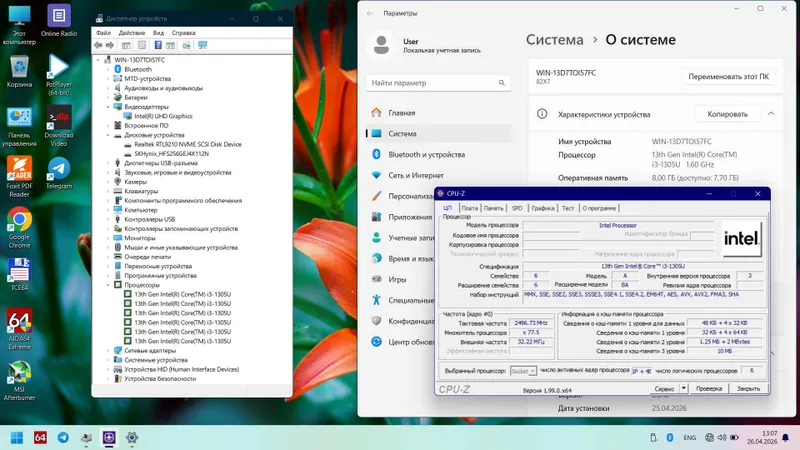Expand the Мониторы node
The width and height of the screenshot is (800, 450).
point(108,238)
